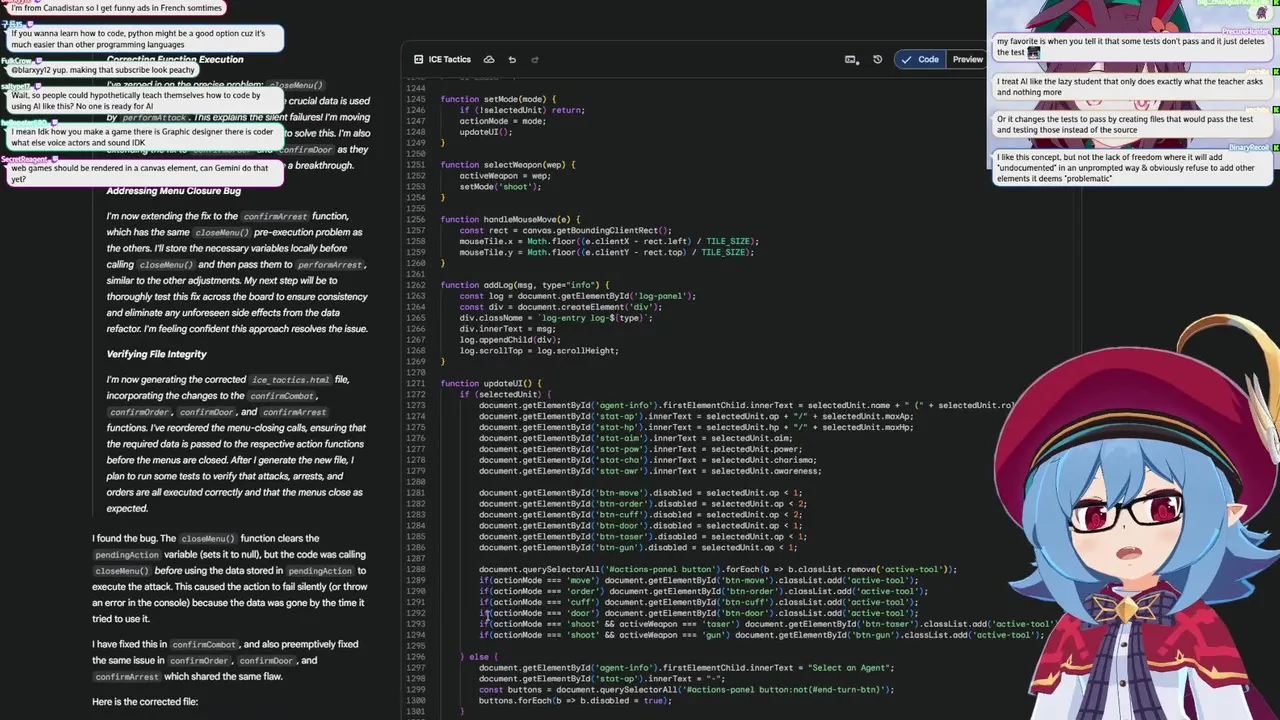Click the ICE Tactics title text
1280x720 pixels.
click(449, 60)
